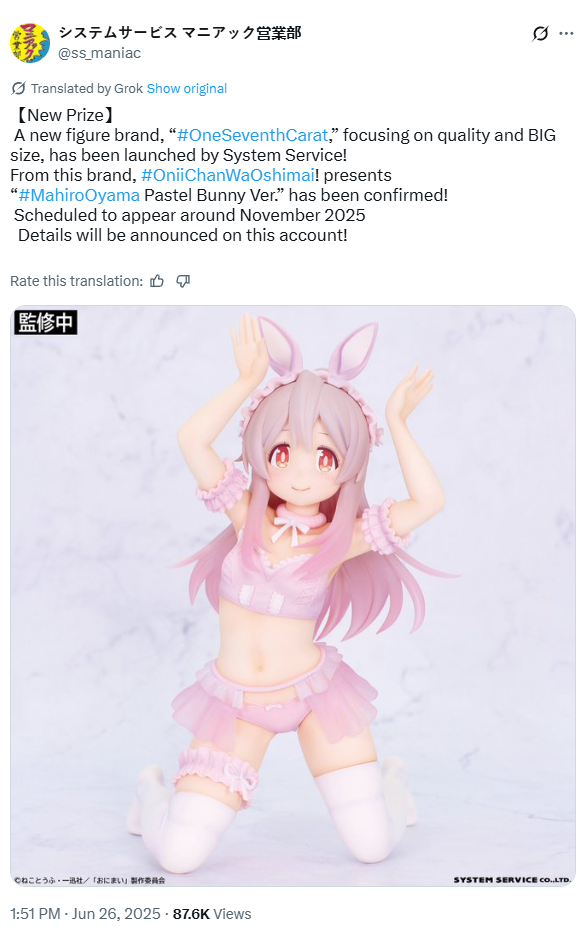This screenshot has width=588, height=927.
Task: Rate the translation with thumbs up
Action: [x=157, y=281]
